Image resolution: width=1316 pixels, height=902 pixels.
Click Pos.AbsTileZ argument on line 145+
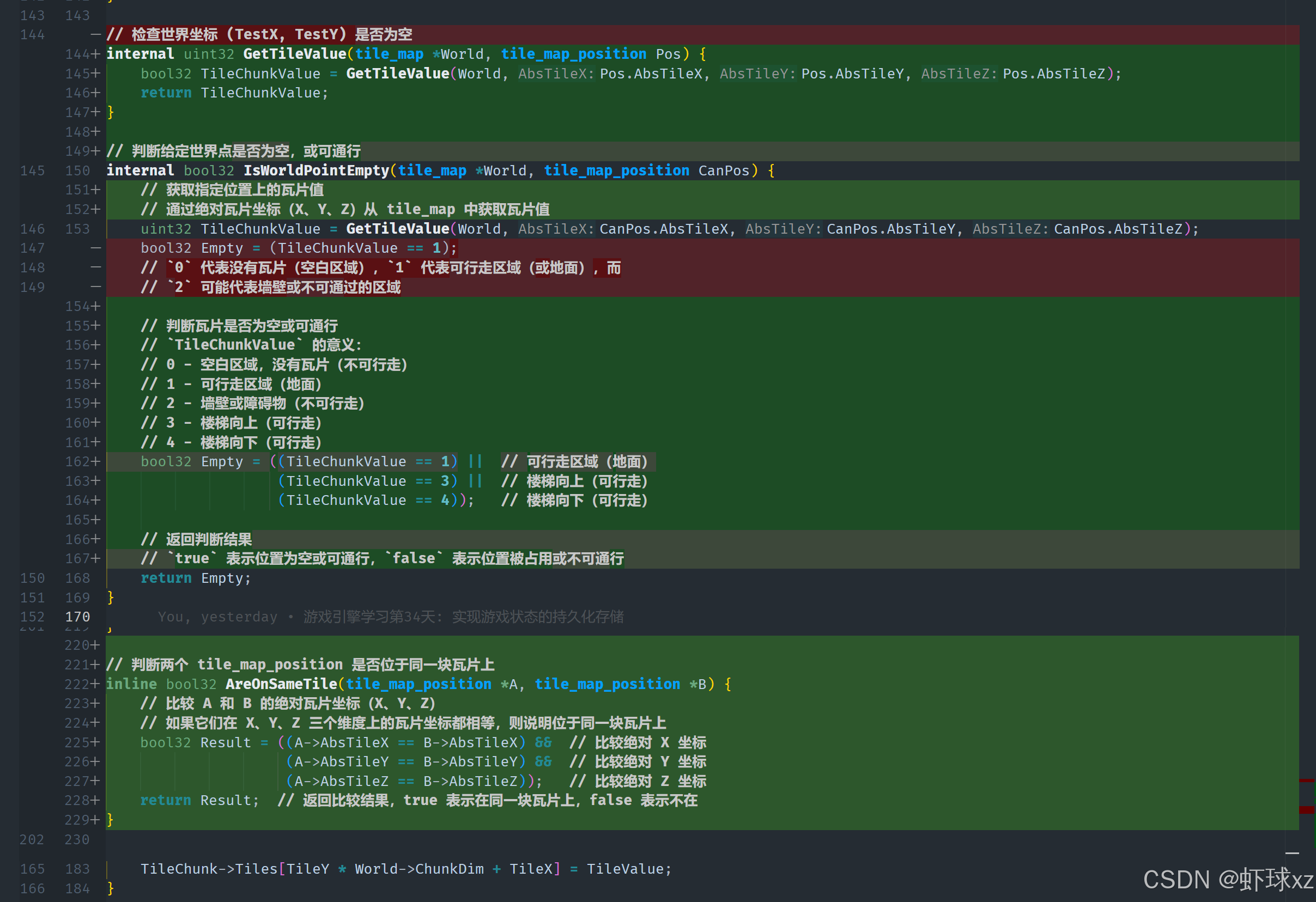coord(1054,74)
